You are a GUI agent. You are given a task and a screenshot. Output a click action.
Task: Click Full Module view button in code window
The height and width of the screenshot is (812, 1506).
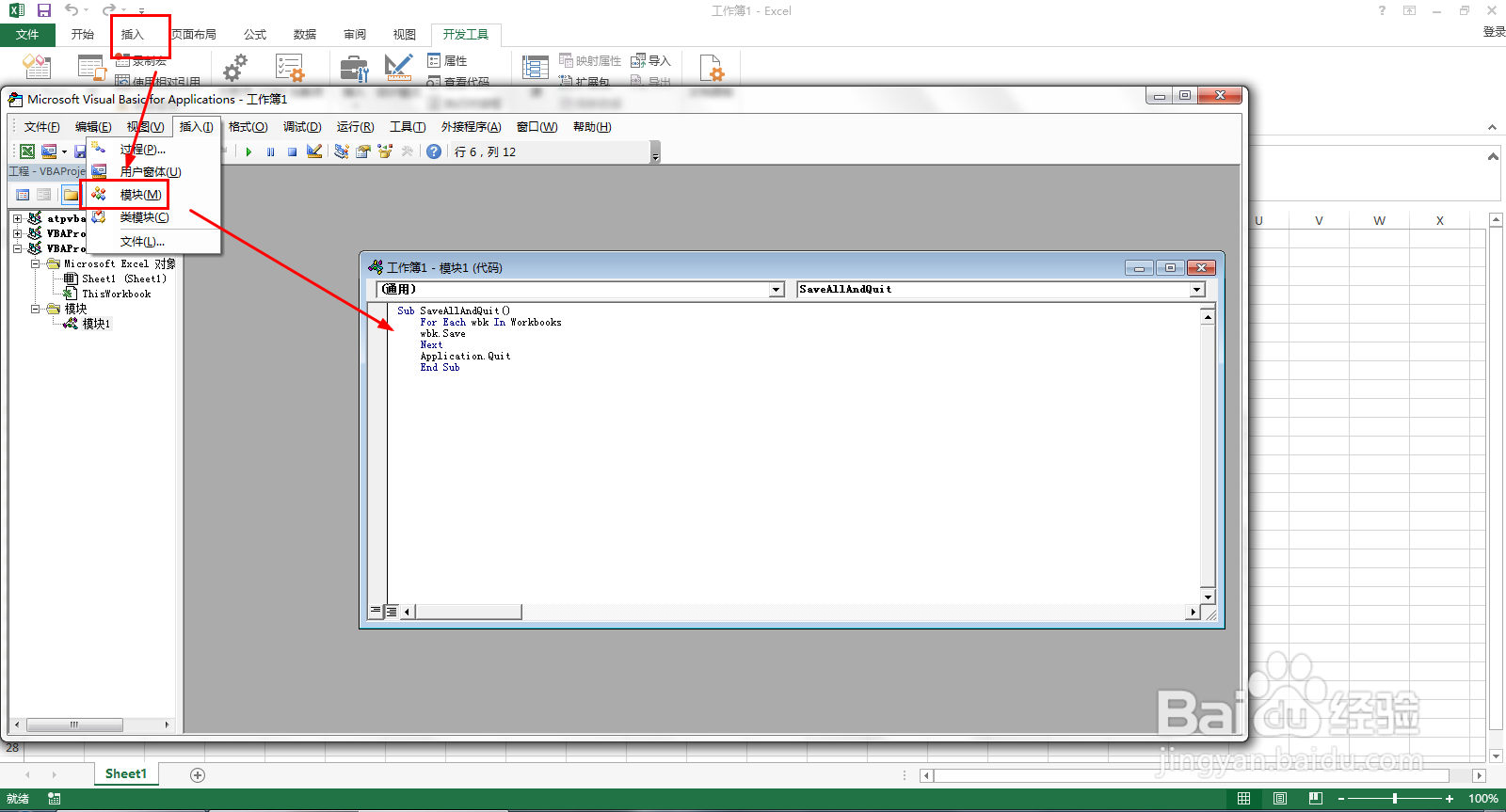pos(392,612)
